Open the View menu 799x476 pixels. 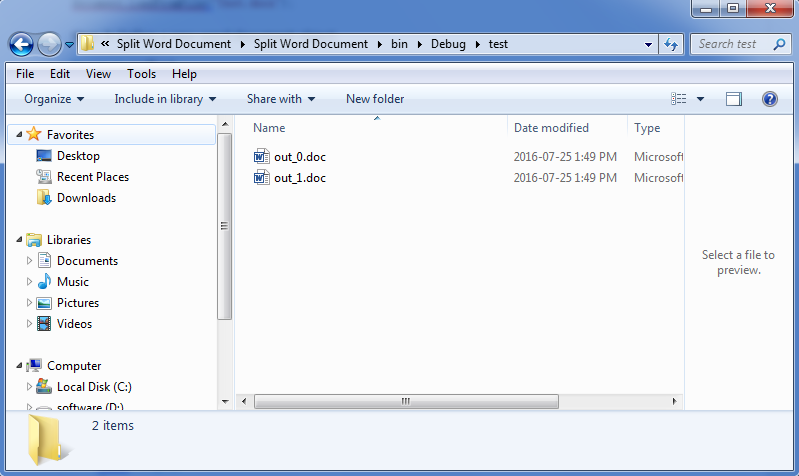pos(98,74)
